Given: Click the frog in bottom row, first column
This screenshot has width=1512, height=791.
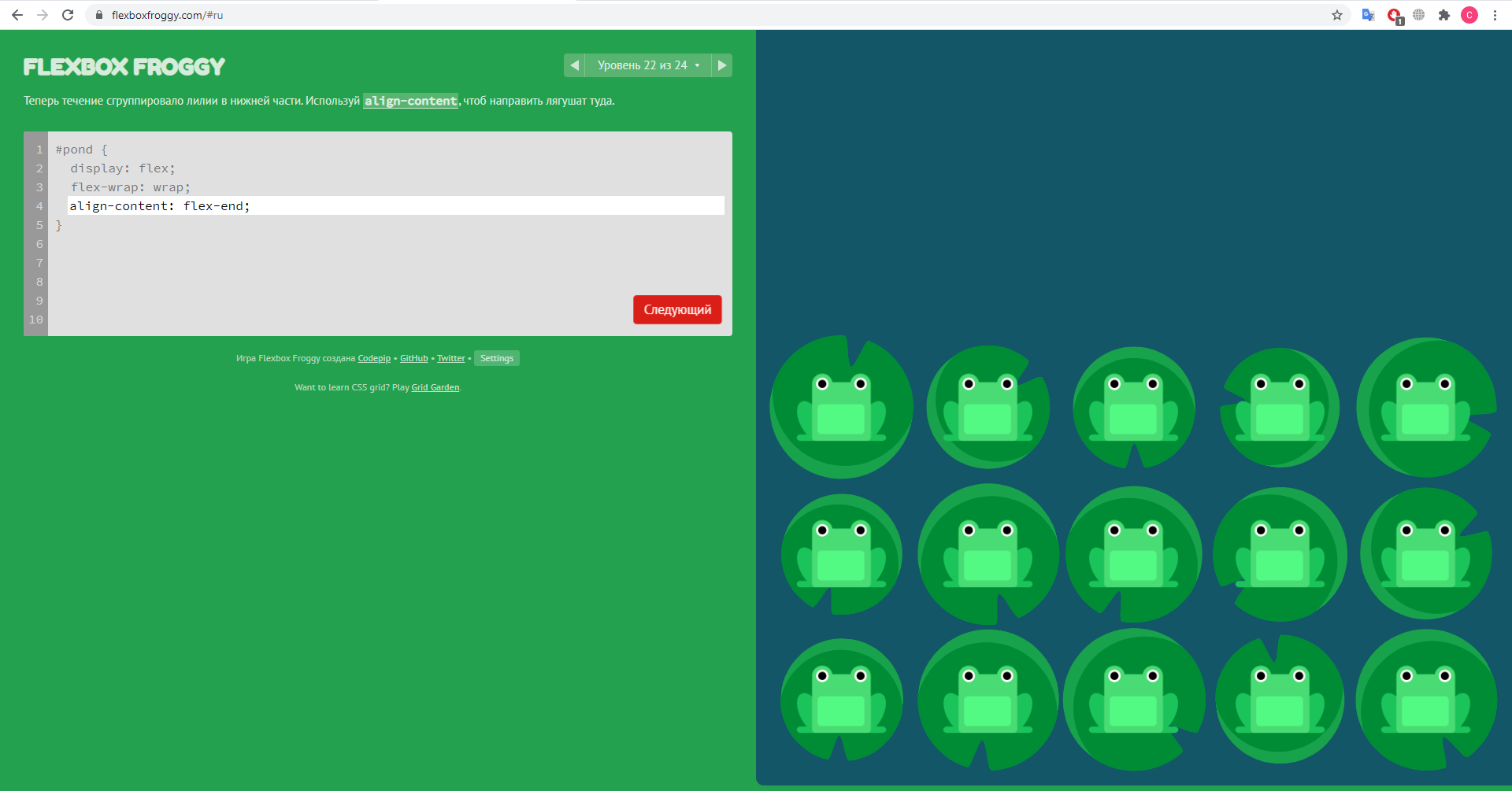Looking at the screenshot, I should [841, 700].
